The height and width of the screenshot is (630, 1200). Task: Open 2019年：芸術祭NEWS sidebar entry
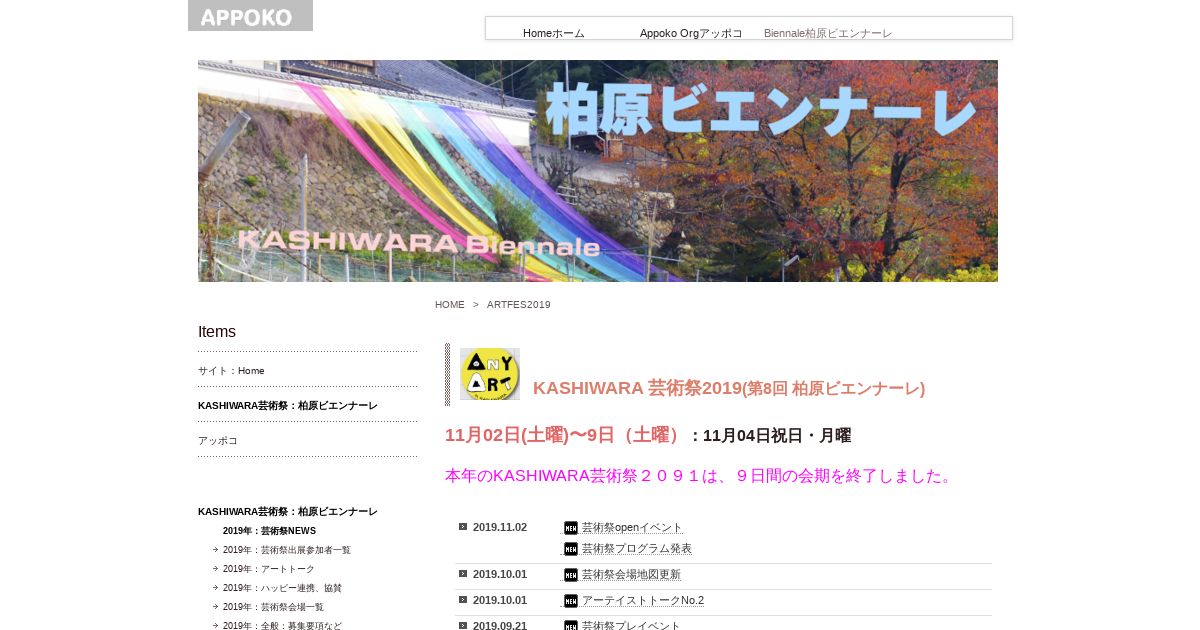point(269,531)
